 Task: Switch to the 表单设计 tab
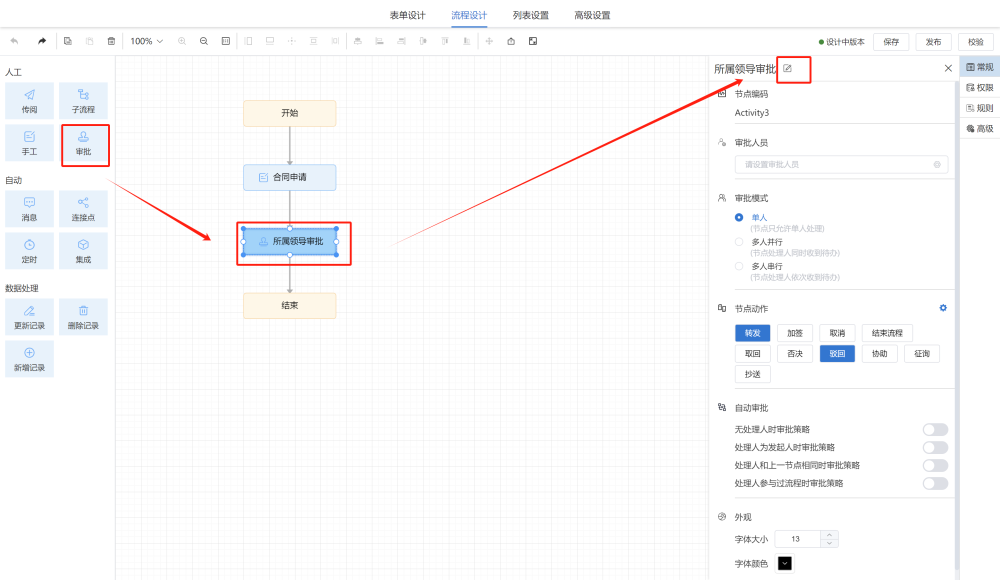(x=407, y=15)
